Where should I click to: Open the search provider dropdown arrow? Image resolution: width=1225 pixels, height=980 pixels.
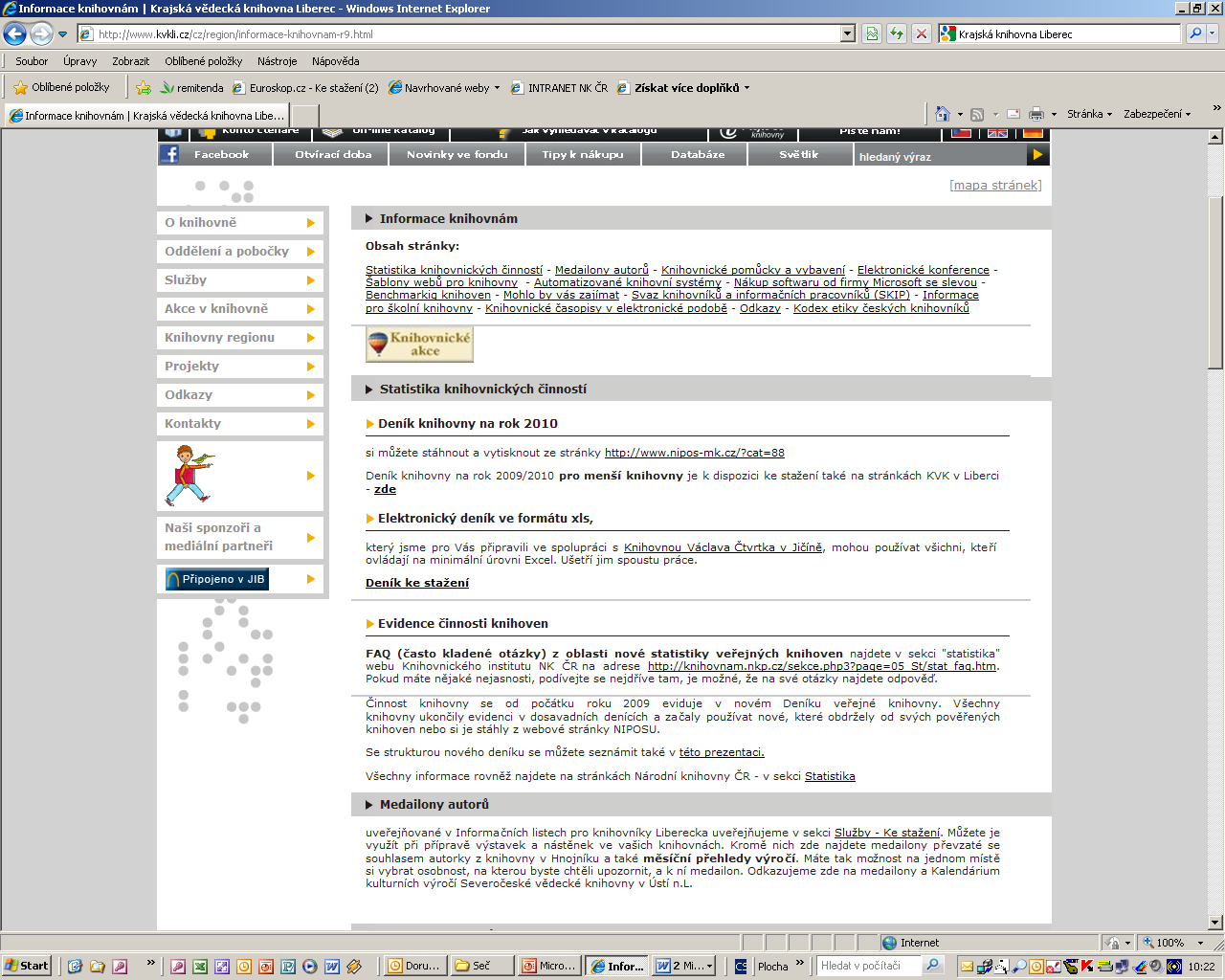1213,33
